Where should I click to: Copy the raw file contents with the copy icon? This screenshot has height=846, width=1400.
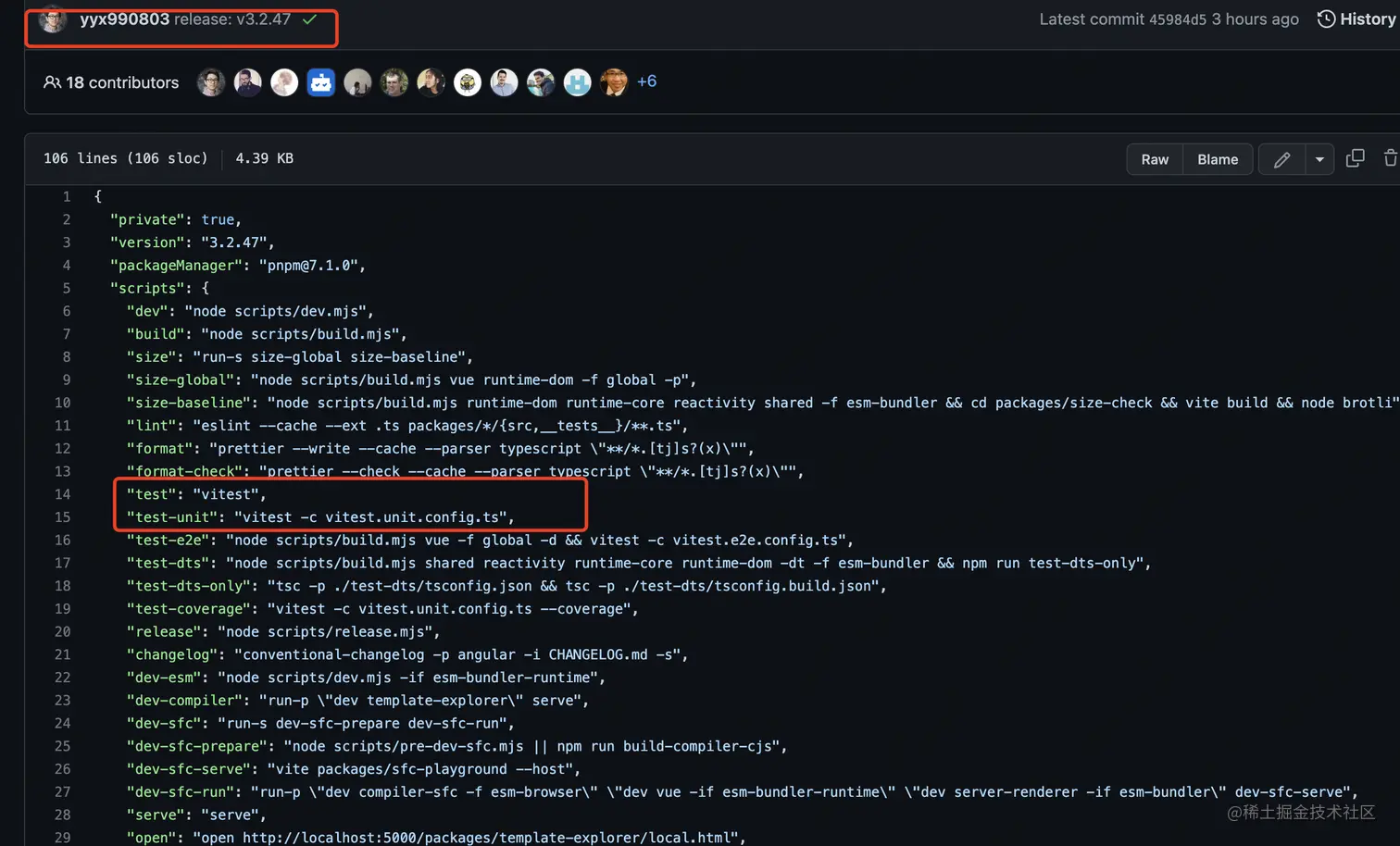(x=1355, y=158)
